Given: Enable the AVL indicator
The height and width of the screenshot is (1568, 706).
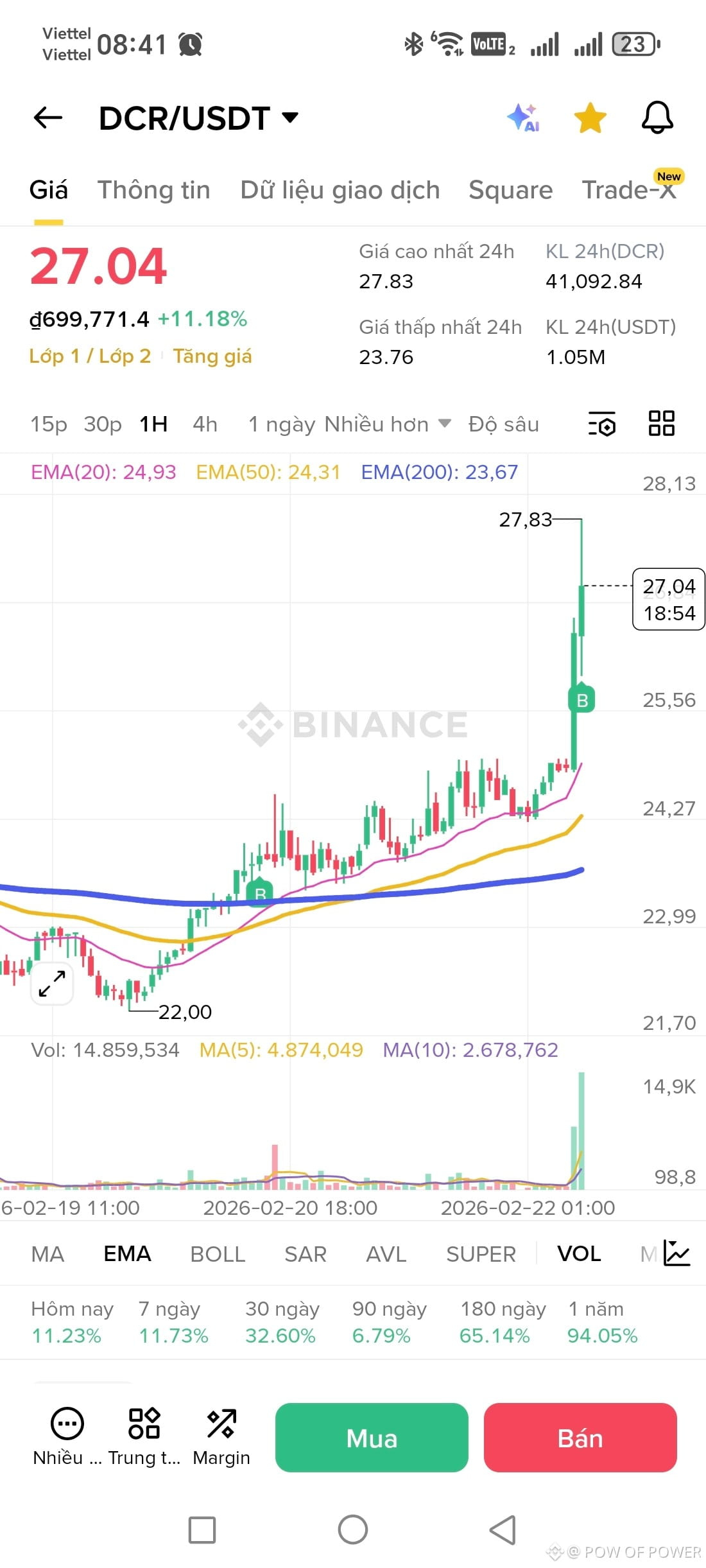Looking at the screenshot, I should click(386, 1253).
